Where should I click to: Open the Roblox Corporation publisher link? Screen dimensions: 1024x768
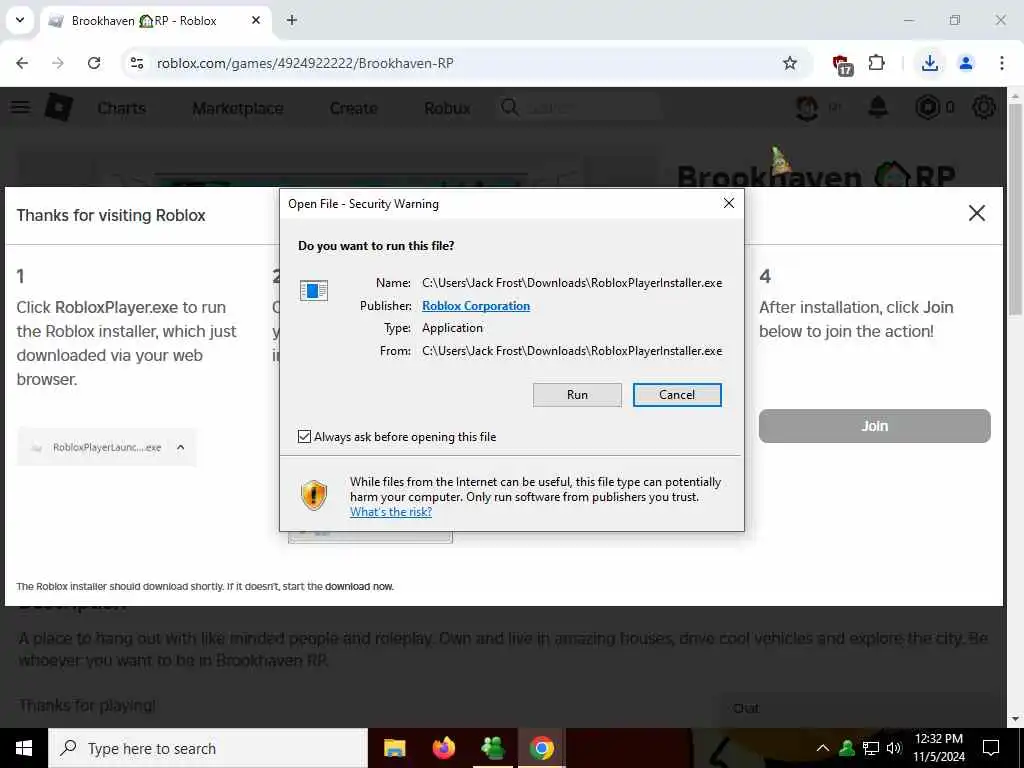point(475,306)
